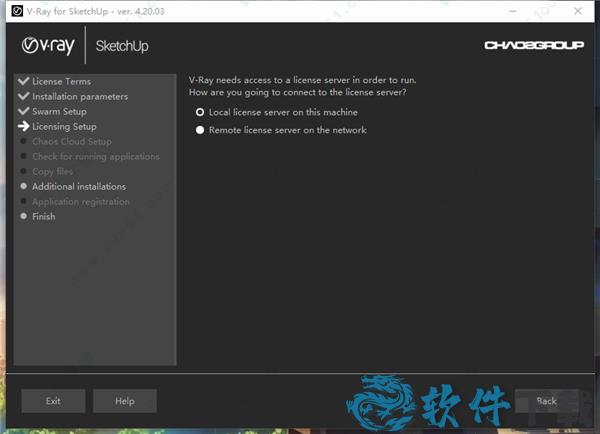Click the checkmark beside Swarm Setup

click(x=23, y=112)
